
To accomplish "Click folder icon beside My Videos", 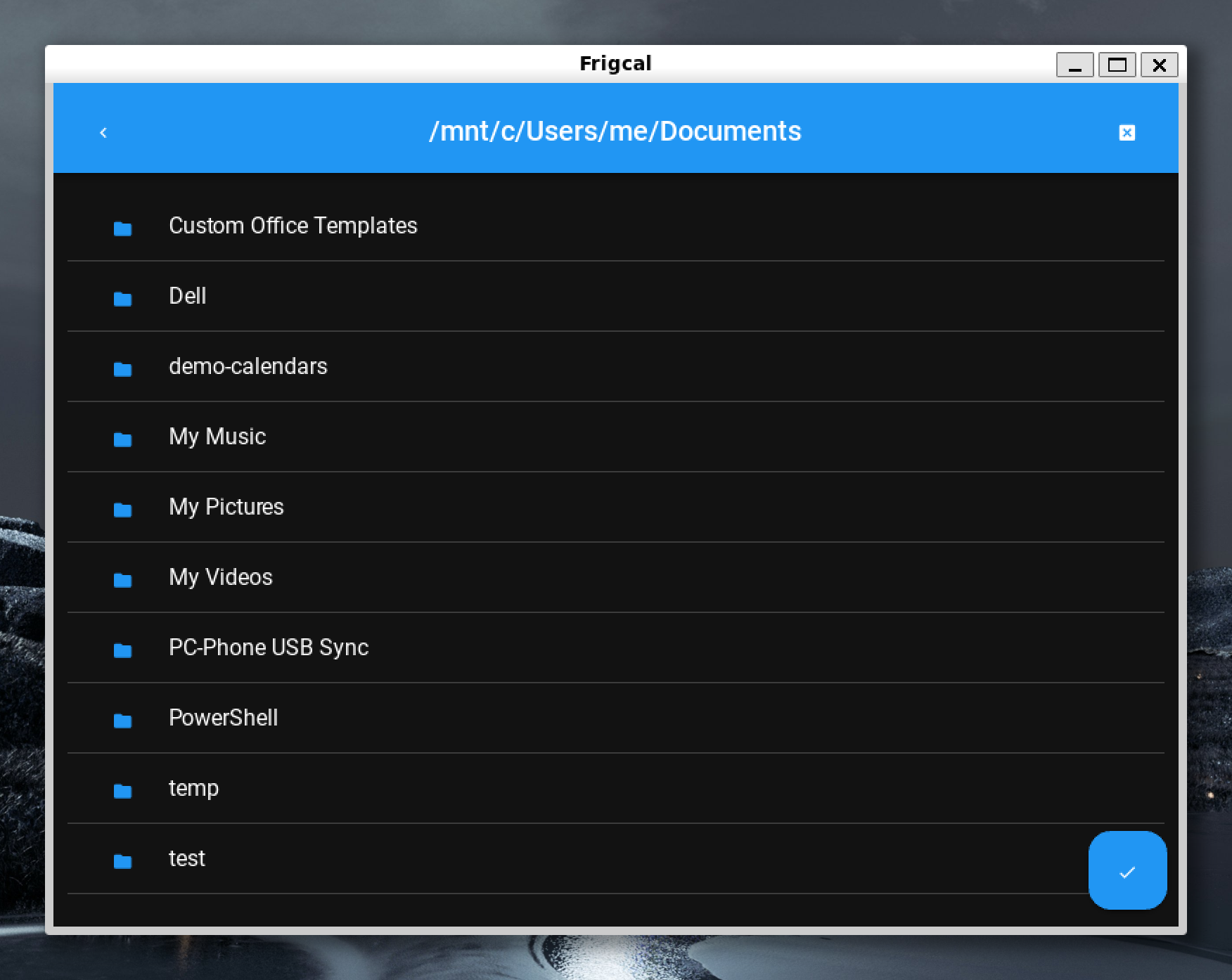I will [122, 579].
